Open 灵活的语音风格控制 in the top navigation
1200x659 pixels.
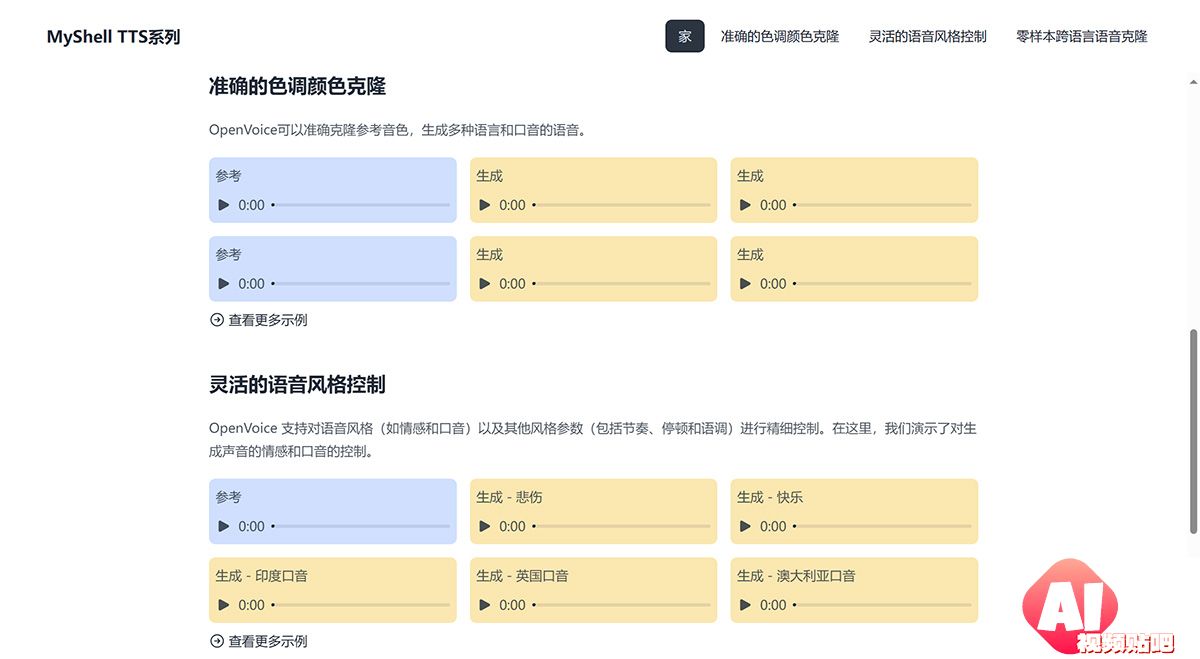coord(928,36)
